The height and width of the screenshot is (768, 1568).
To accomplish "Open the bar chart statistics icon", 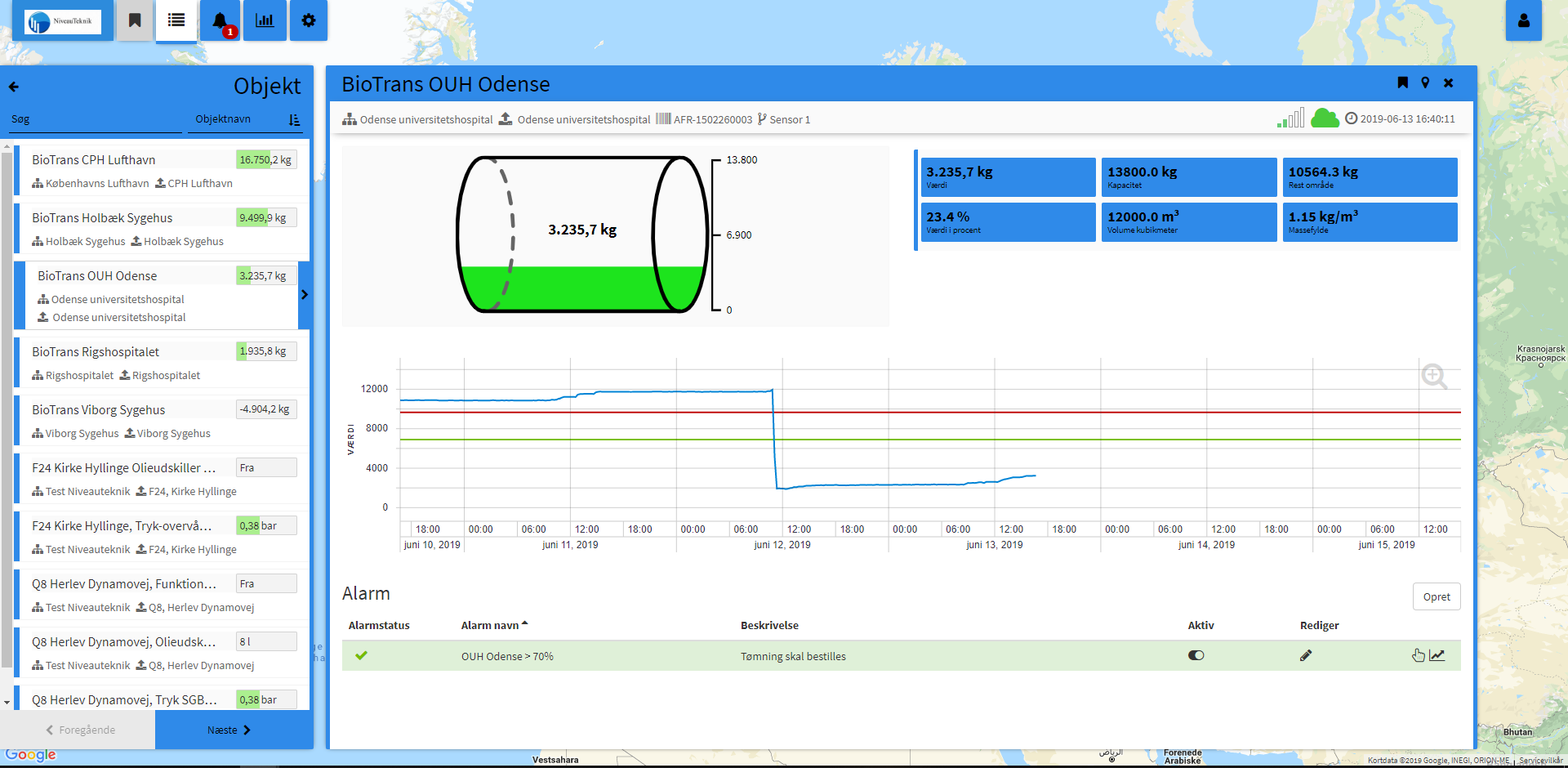I will (x=265, y=20).
